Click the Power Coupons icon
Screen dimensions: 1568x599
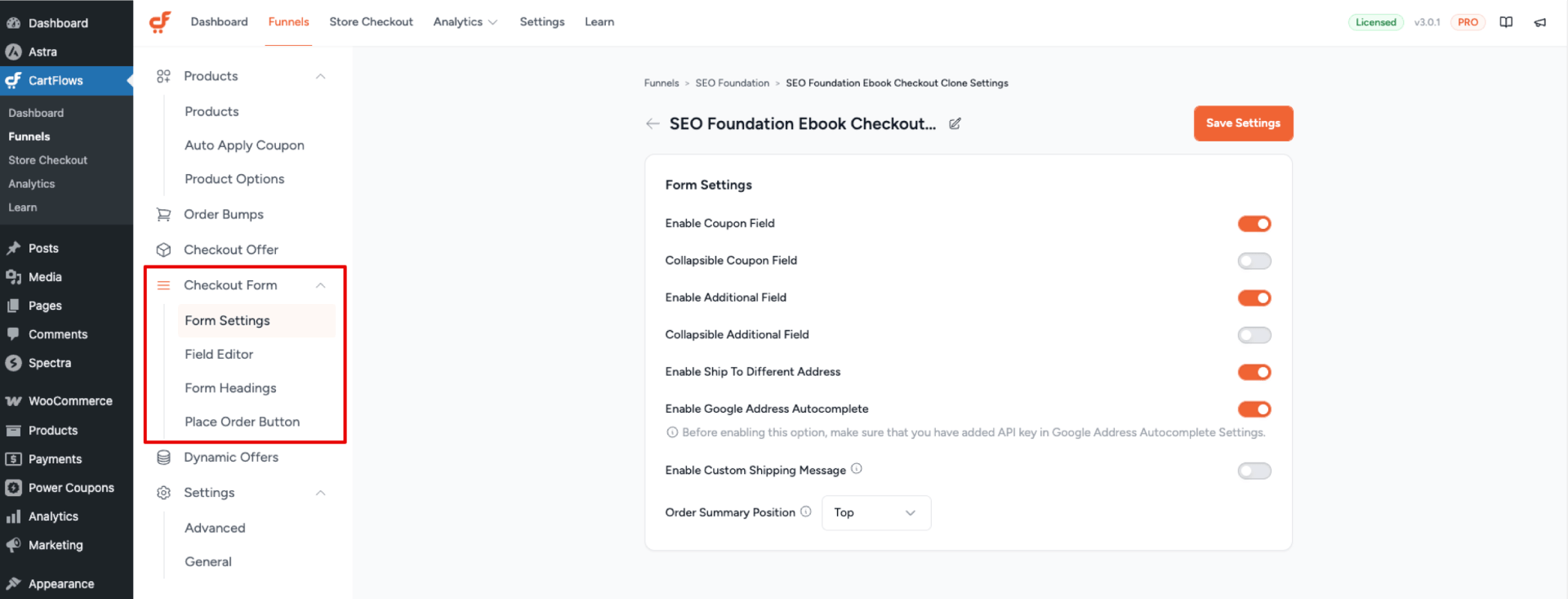point(14,488)
